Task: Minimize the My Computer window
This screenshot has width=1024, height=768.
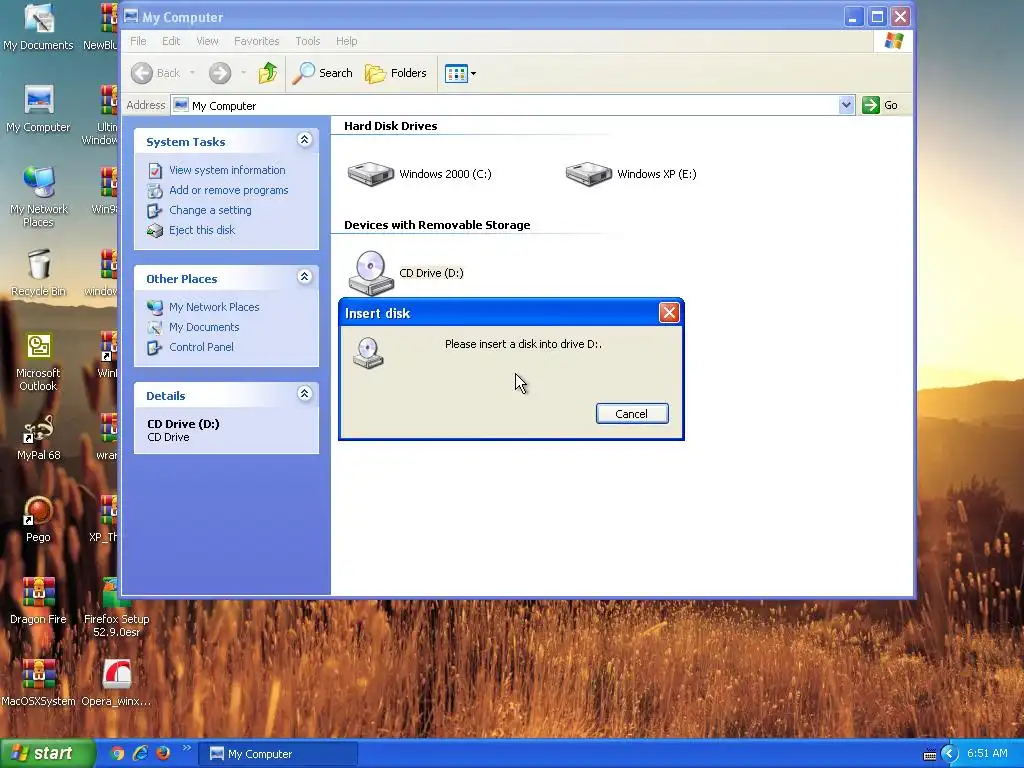Action: click(x=853, y=17)
